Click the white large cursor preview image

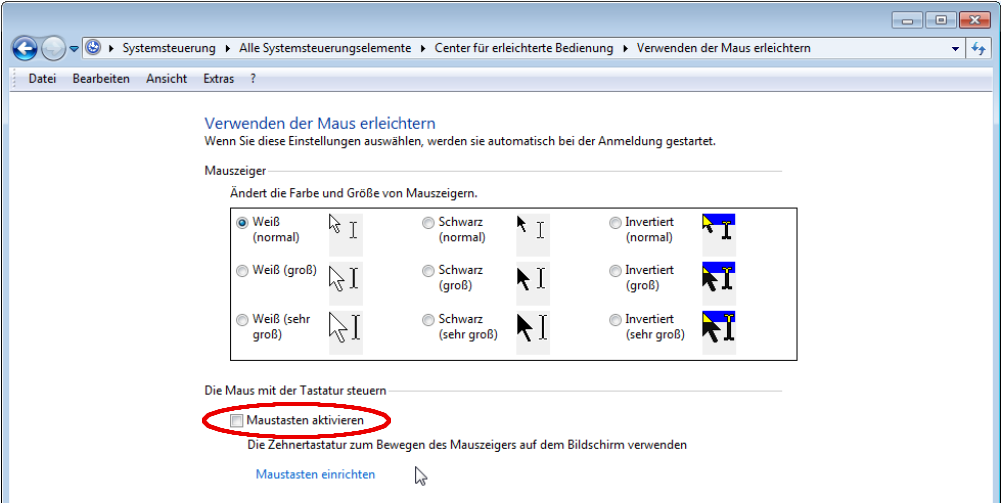(345, 283)
